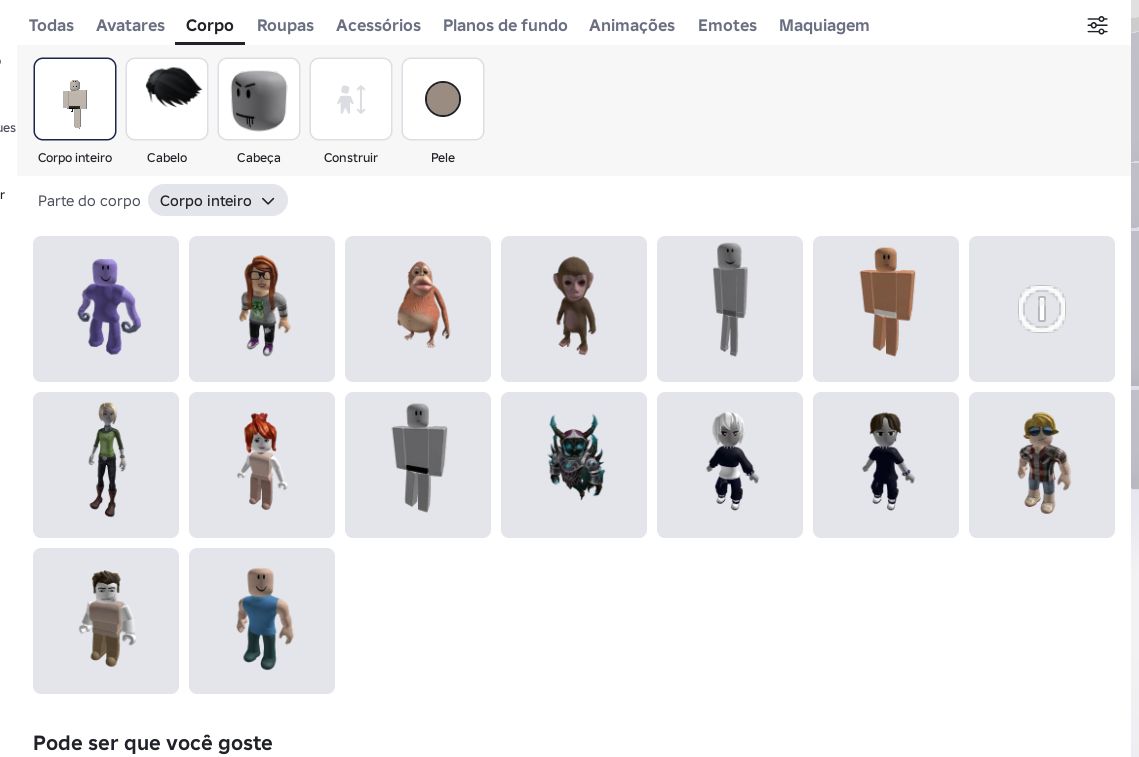This screenshot has width=1139, height=757.
Task: Choose the orange orangutan body thumbnail
Action: (418, 309)
